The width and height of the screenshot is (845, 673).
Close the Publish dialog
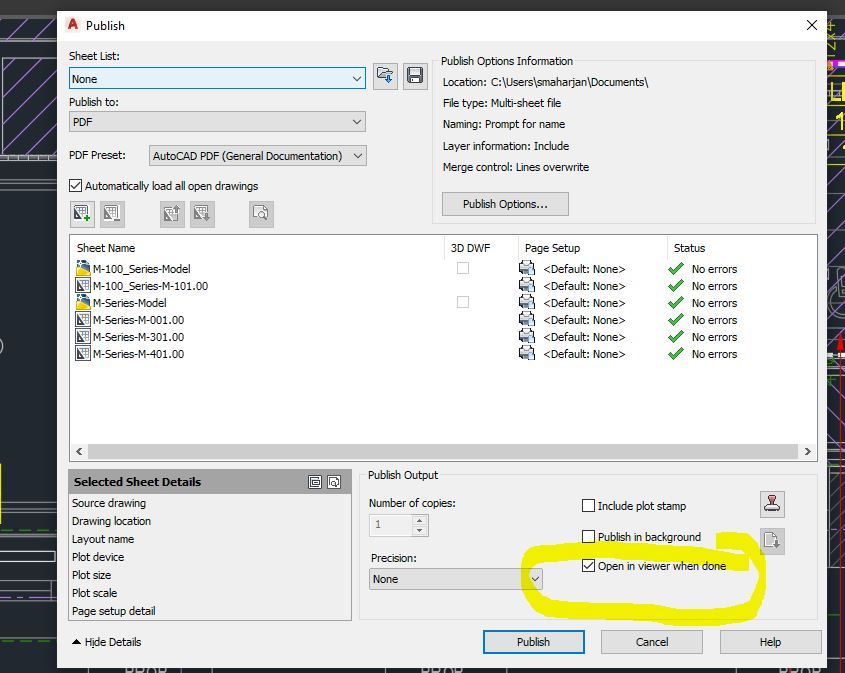pyautogui.click(x=812, y=25)
